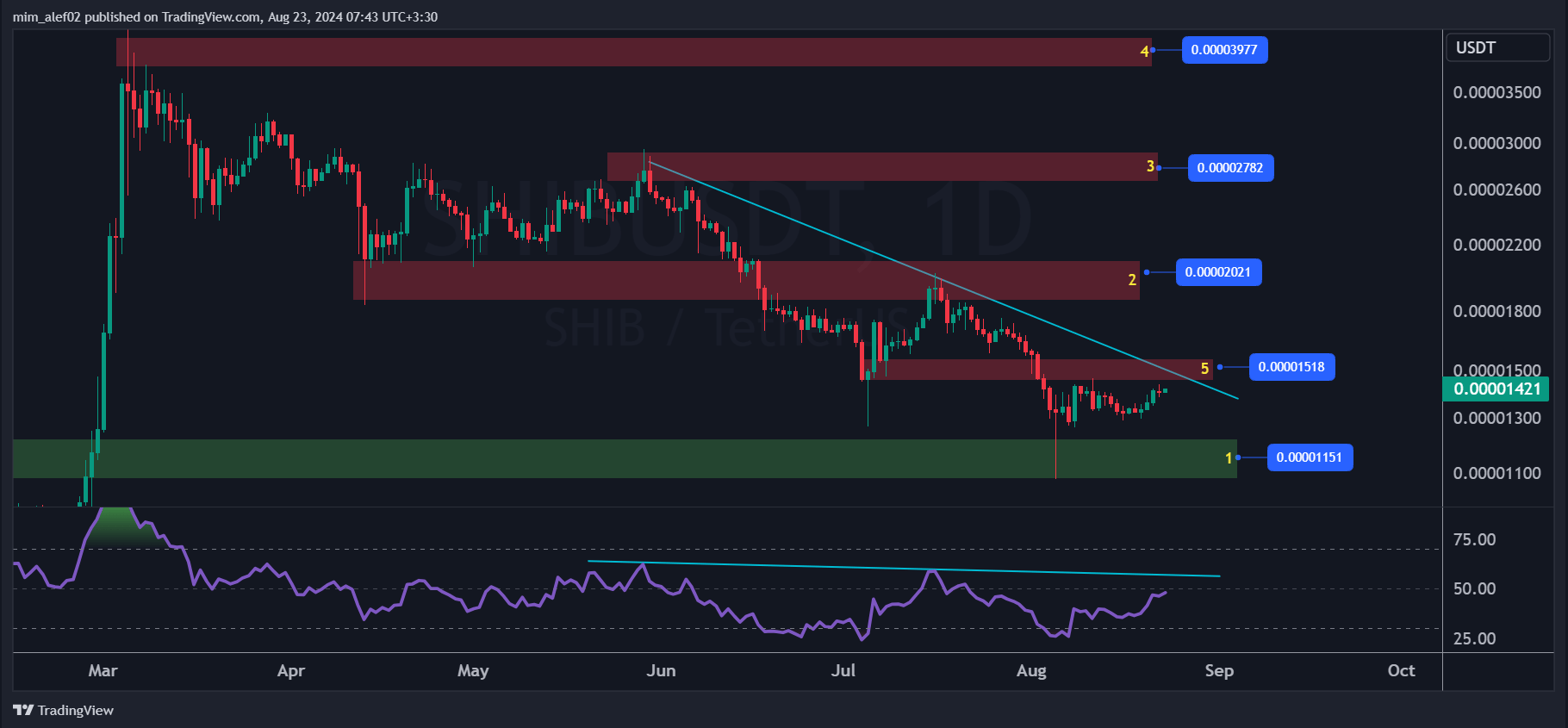Screen dimensions: 1568x728
Task: Click the Sep label on time axis
Action: 1219,670
